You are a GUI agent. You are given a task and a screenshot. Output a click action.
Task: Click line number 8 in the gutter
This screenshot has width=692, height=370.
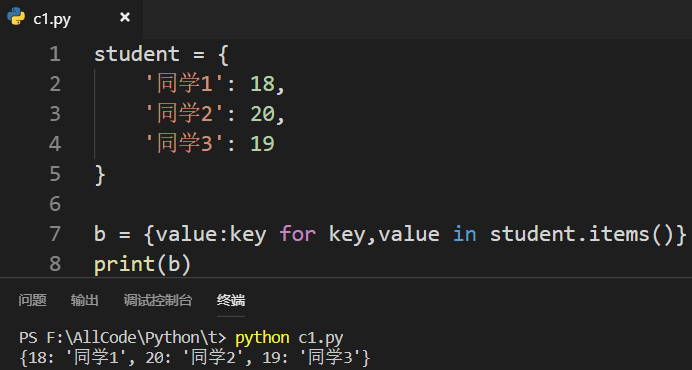point(55,264)
